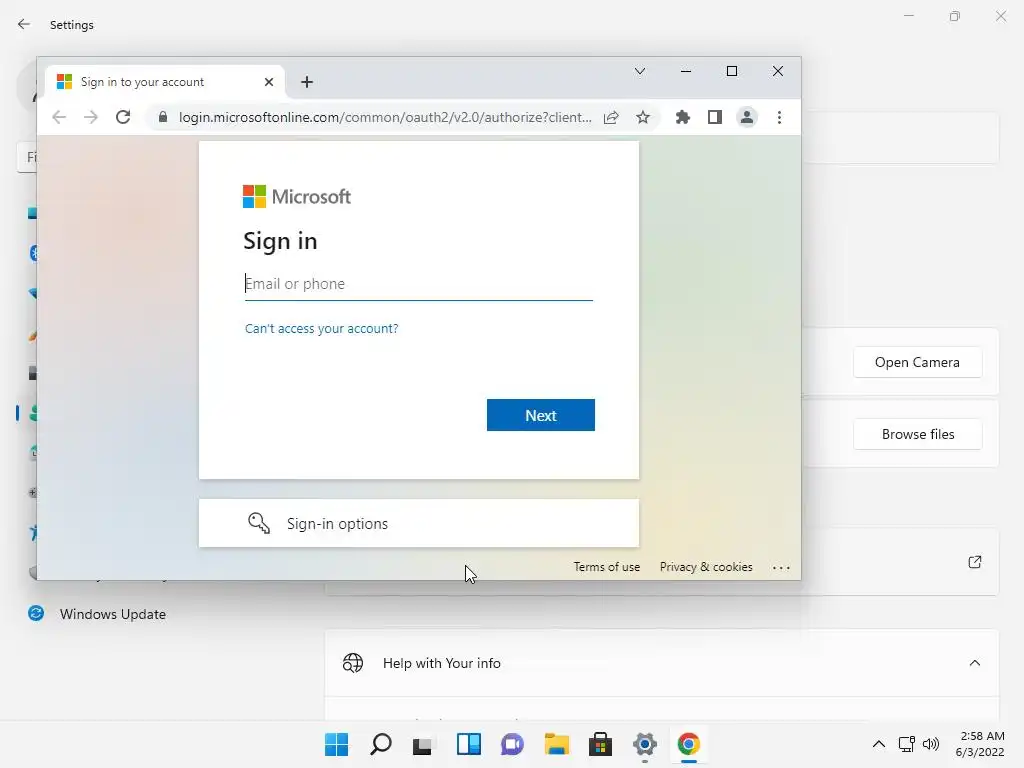Open Sign-in options
This screenshot has width=1024, height=768.
click(419, 524)
